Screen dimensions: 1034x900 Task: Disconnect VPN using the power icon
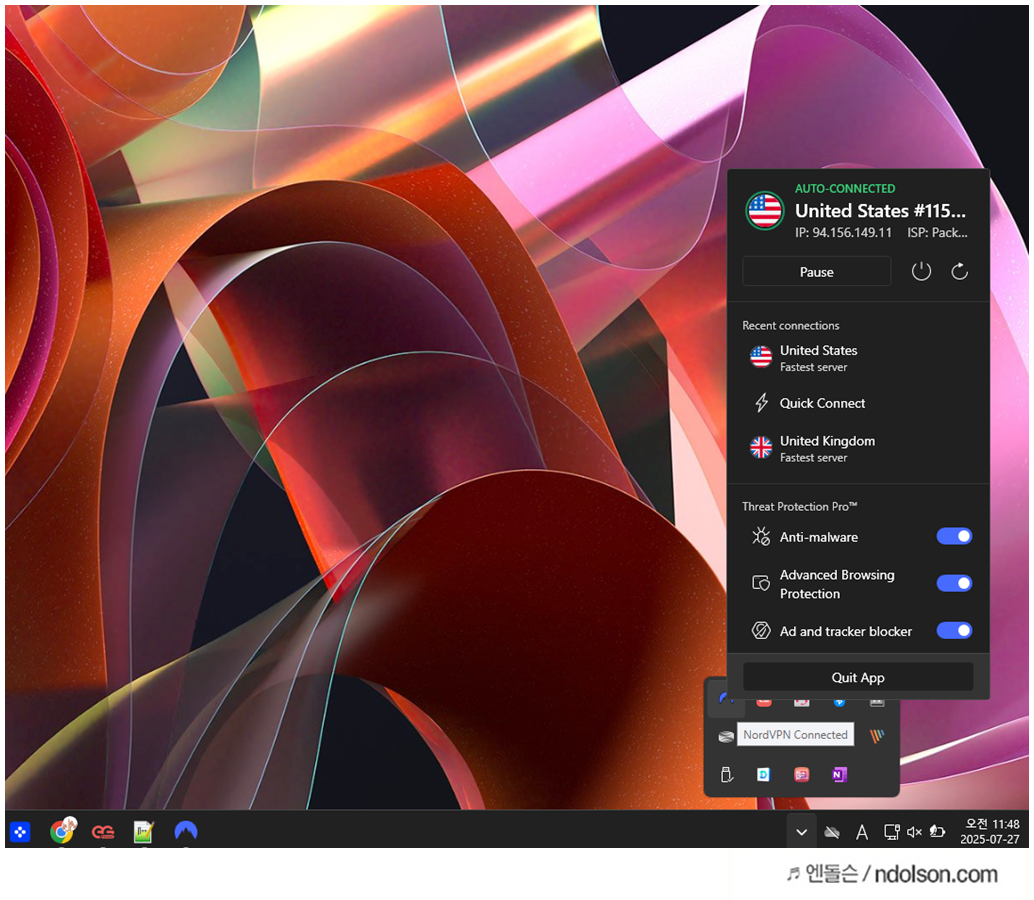[x=921, y=272]
